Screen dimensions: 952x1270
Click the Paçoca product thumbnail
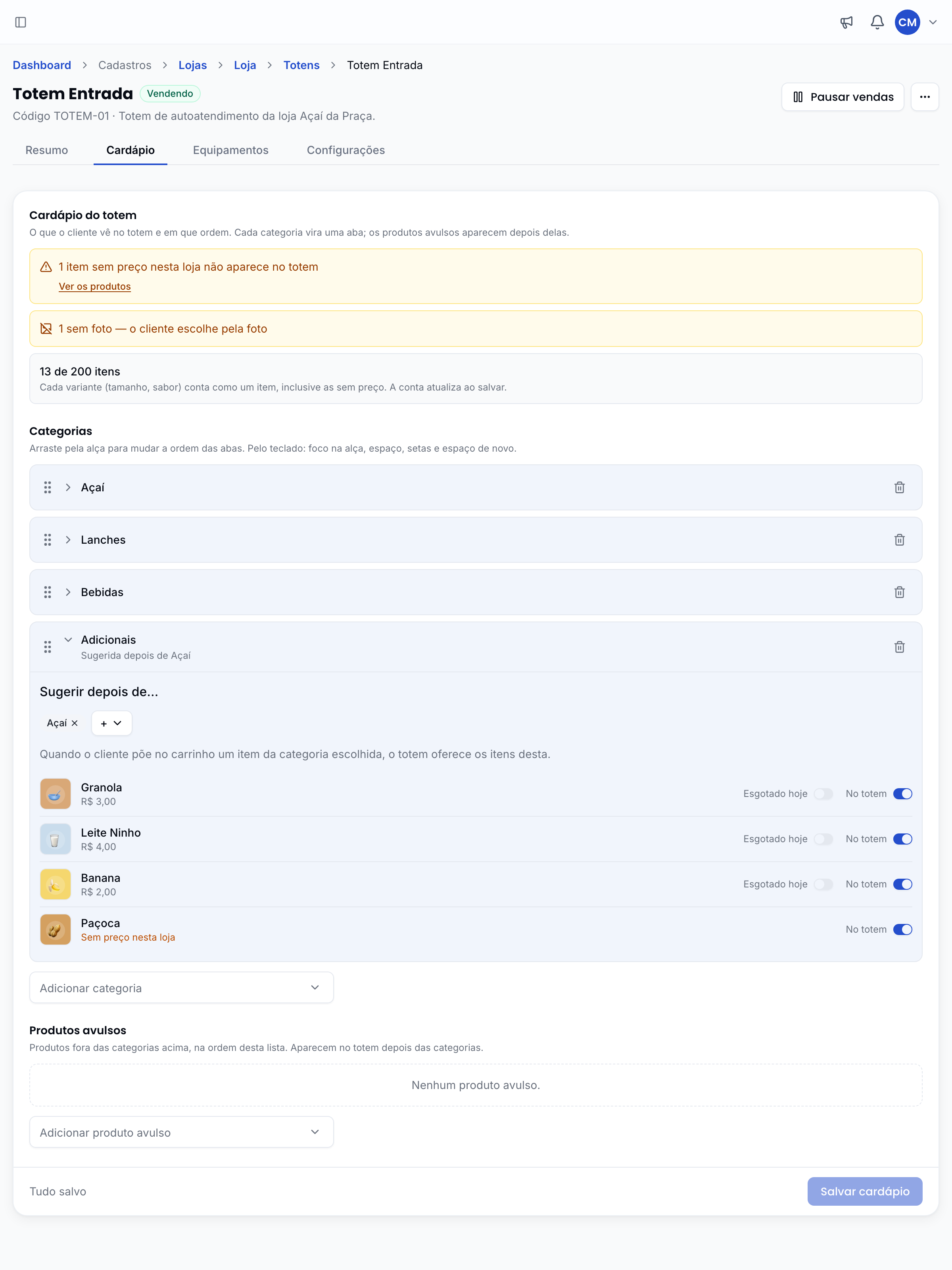(56, 929)
